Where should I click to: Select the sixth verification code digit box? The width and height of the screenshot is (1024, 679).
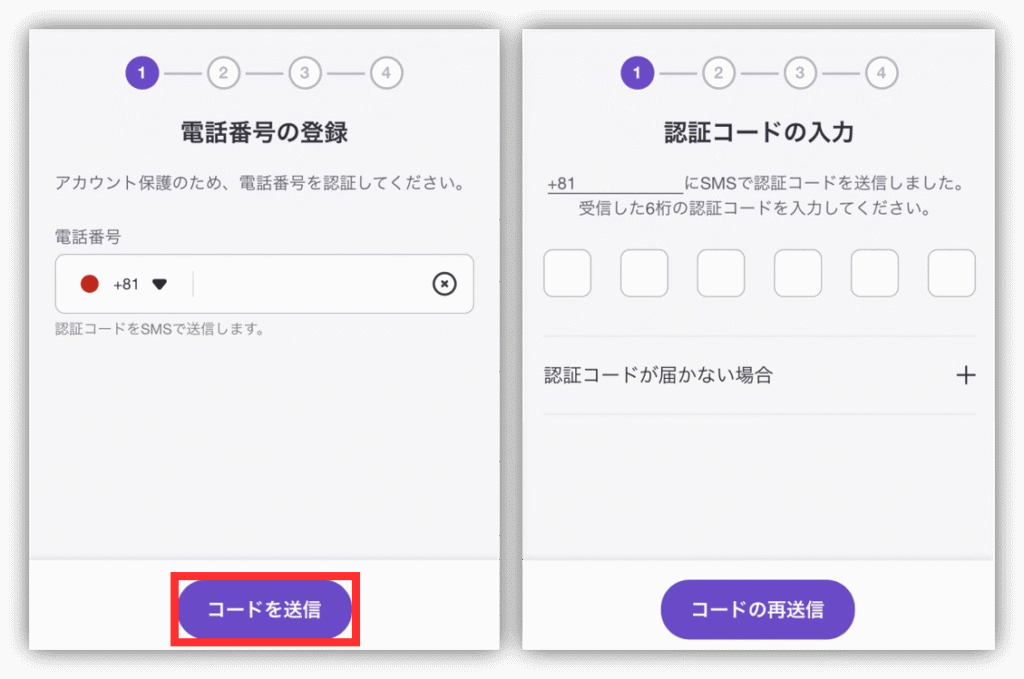(x=952, y=273)
